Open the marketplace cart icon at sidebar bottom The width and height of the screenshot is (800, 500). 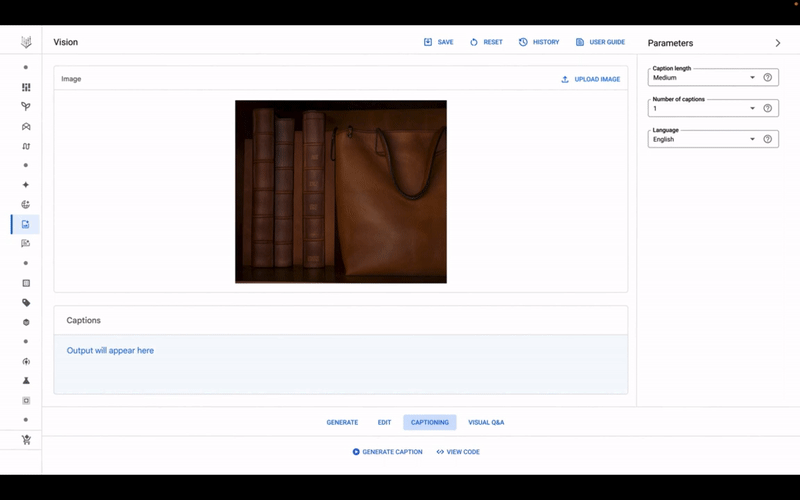[26, 440]
